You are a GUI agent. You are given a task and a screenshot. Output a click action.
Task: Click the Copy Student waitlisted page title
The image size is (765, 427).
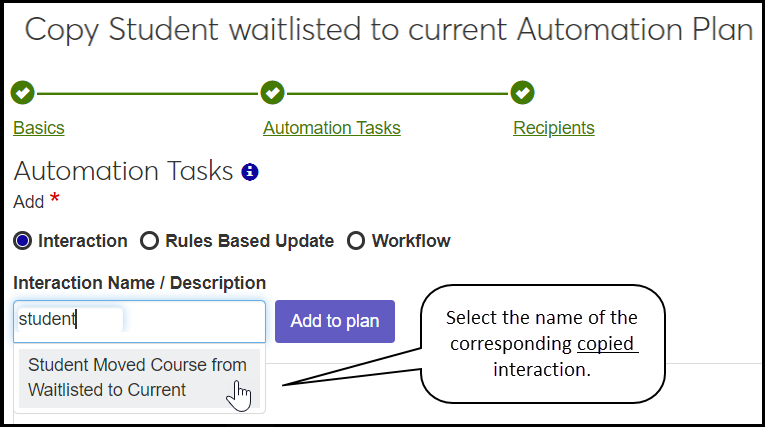tap(388, 30)
